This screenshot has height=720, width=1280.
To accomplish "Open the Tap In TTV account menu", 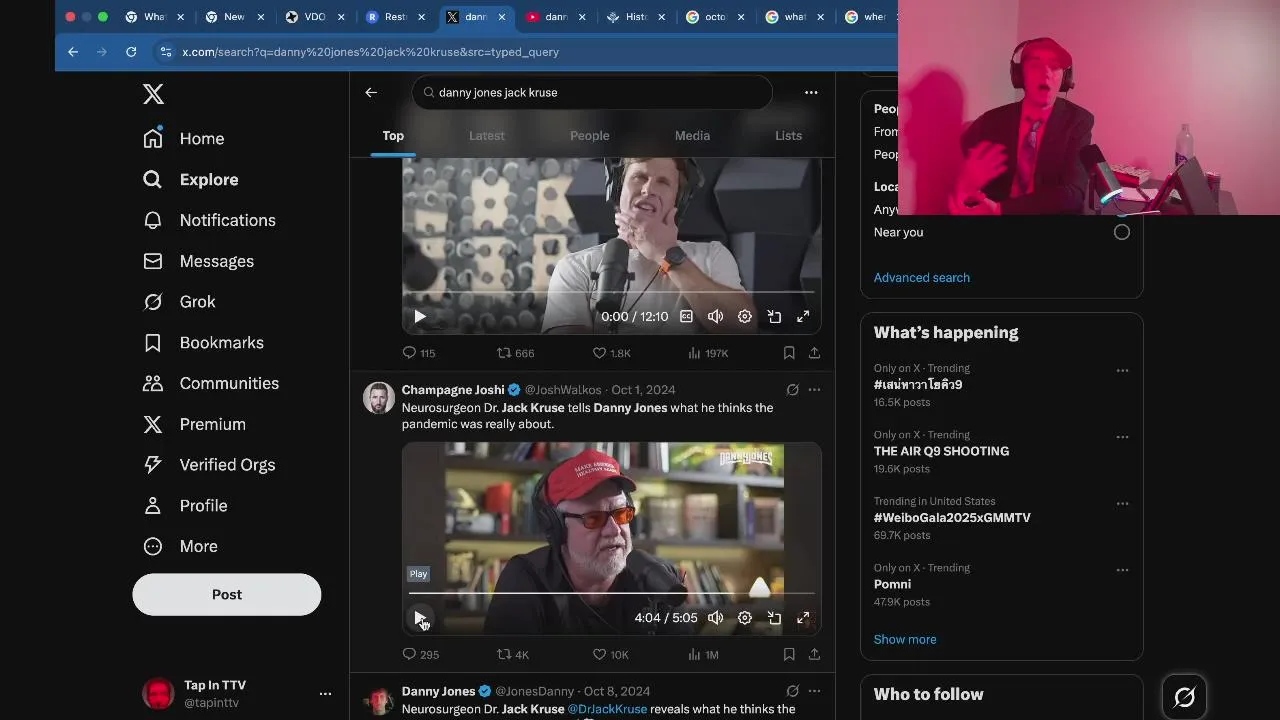I will pos(237,693).
